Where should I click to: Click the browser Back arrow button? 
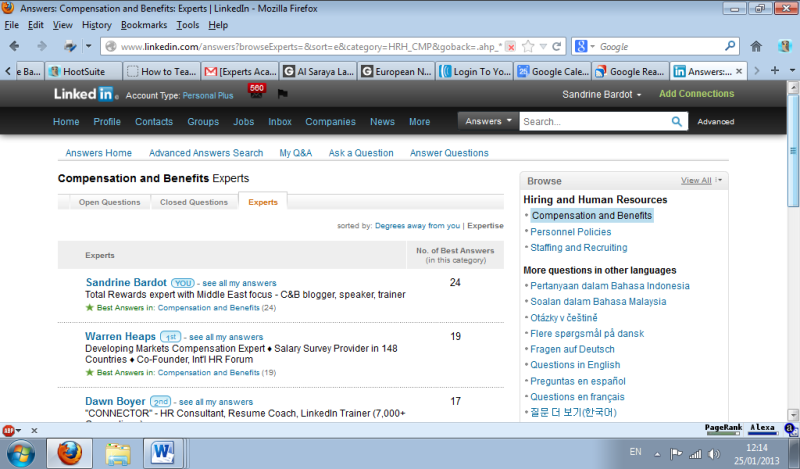(14, 46)
